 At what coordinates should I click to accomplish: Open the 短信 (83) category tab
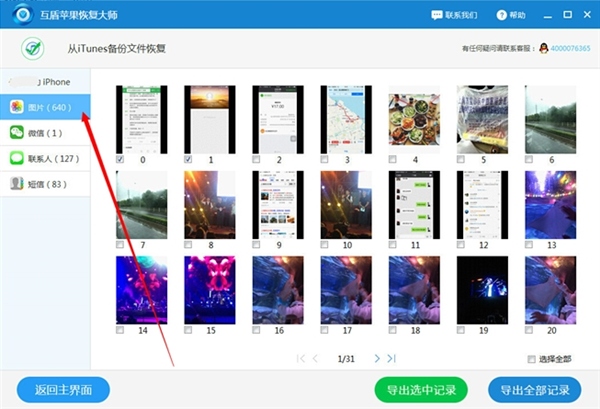[45, 184]
